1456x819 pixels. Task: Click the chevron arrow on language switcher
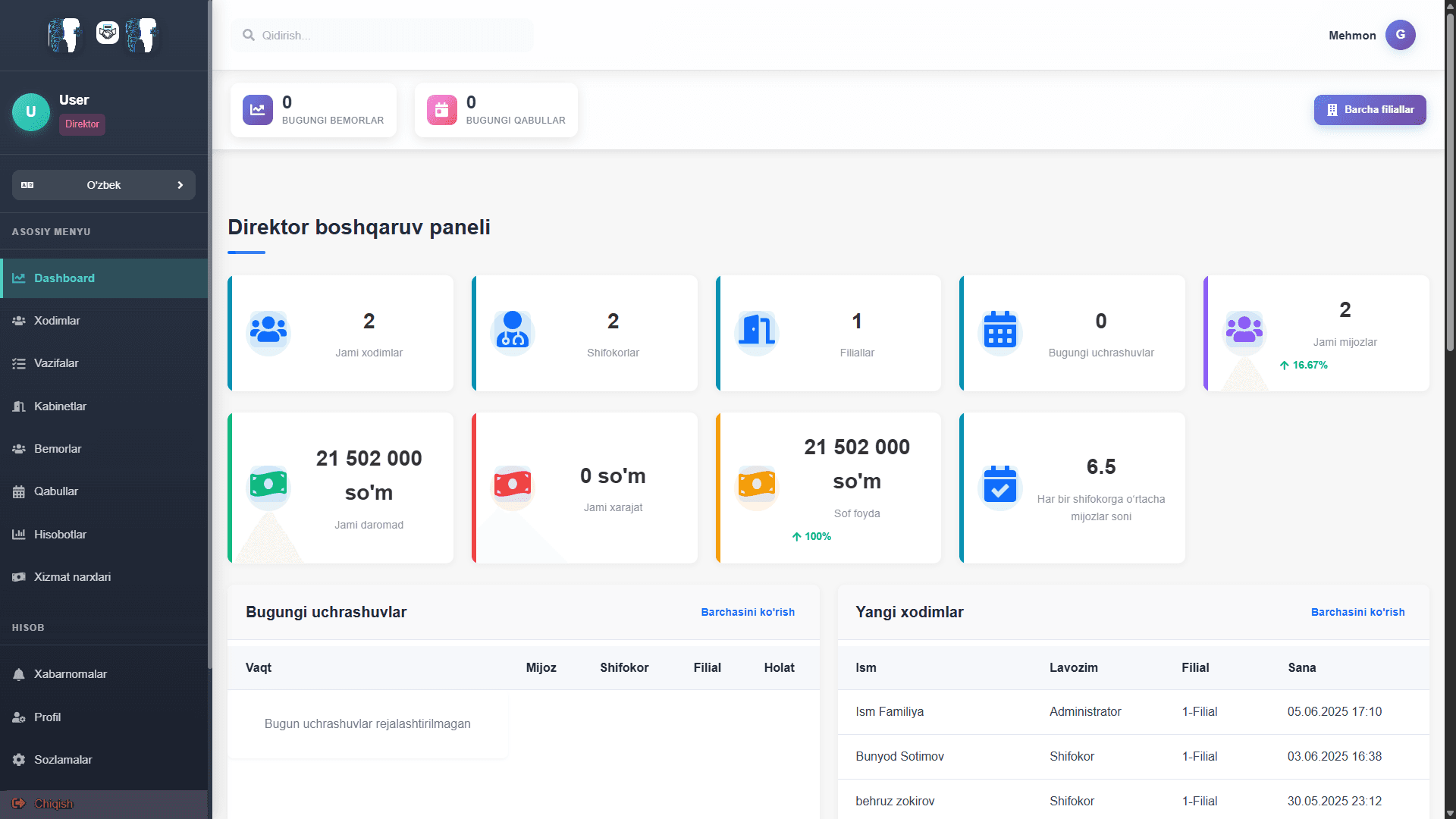(x=180, y=185)
